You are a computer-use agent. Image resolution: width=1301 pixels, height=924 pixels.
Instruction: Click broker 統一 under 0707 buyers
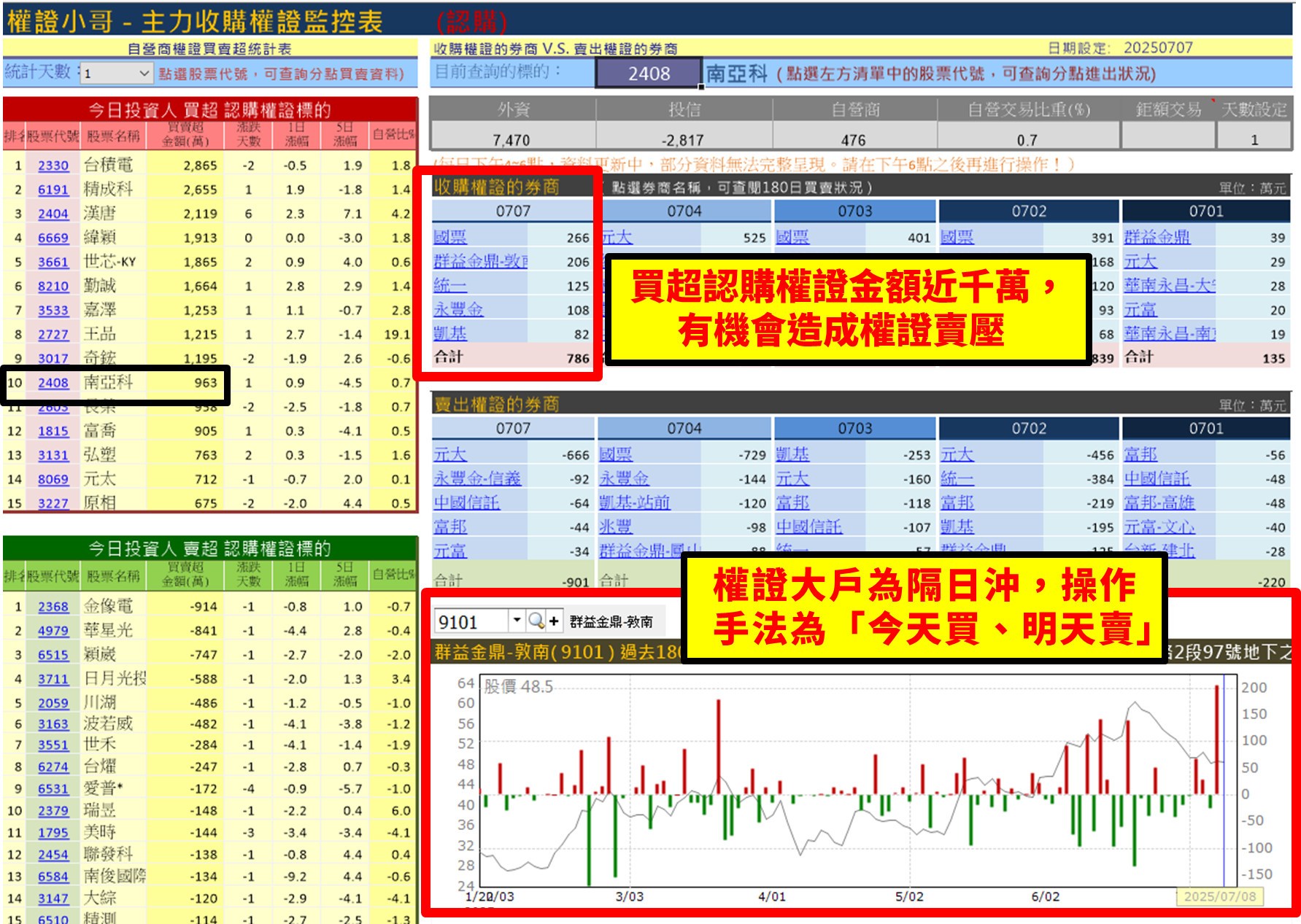click(450, 285)
